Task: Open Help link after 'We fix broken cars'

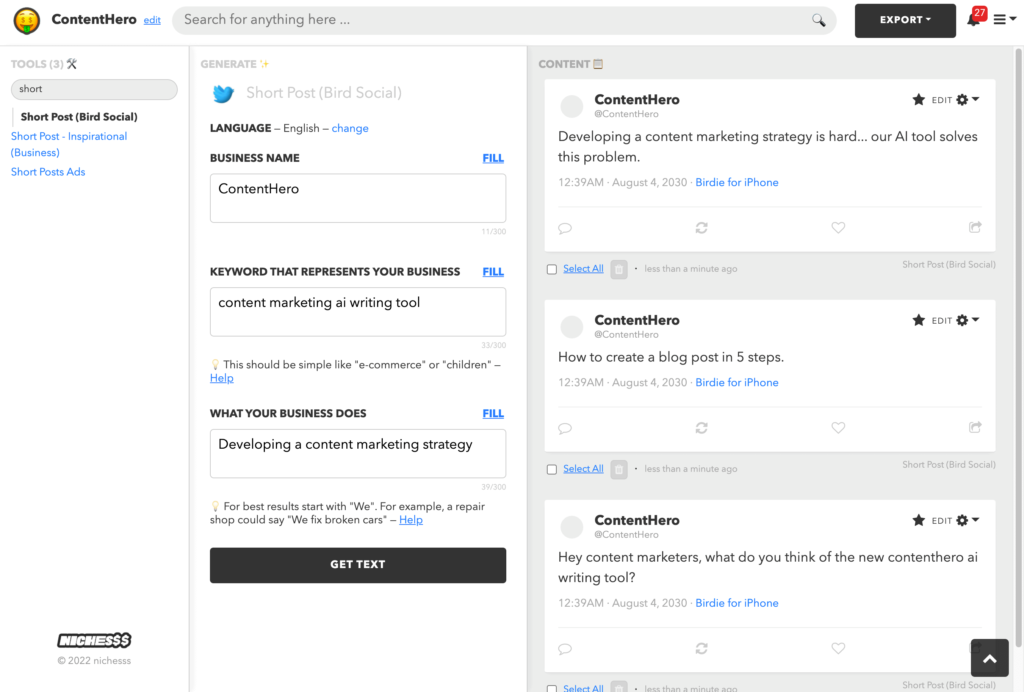Action: (411, 520)
